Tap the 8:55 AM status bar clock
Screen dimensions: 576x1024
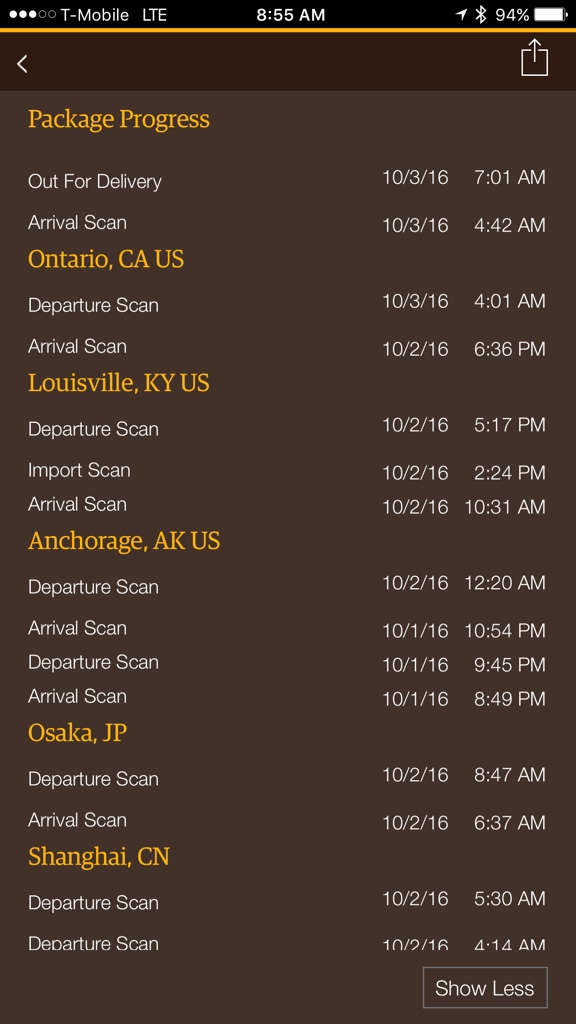pyautogui.click(x=291, y=15)
